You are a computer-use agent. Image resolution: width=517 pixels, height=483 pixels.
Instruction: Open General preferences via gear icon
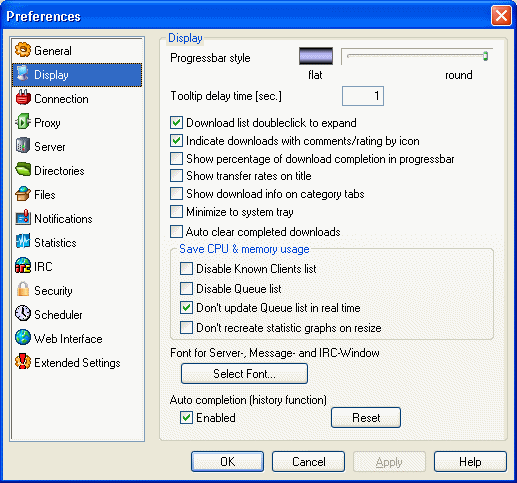click(23, 50)
